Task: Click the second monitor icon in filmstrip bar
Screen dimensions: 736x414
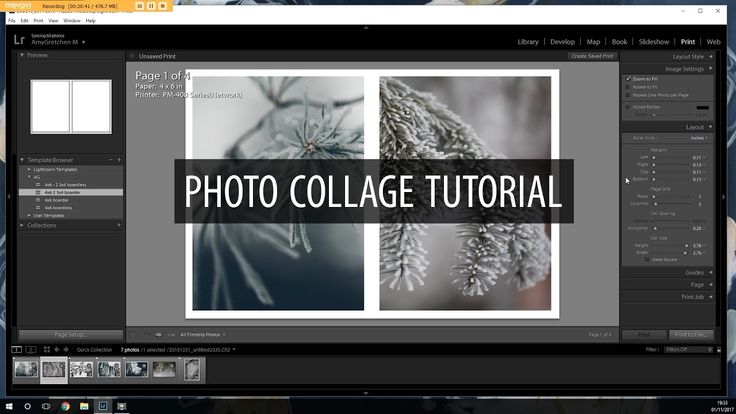Action: 31,350
